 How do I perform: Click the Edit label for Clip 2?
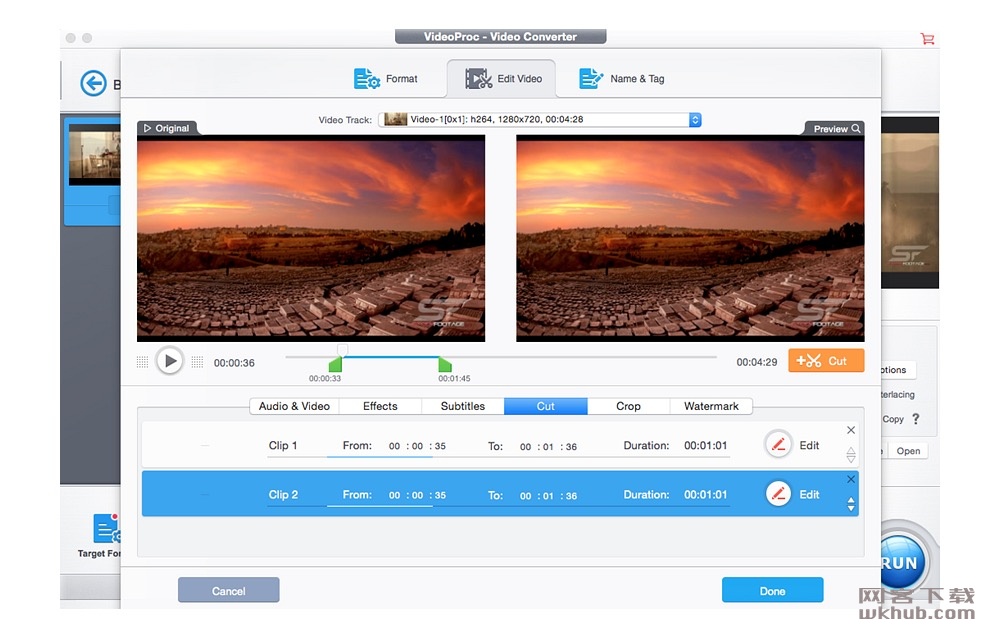pyautogui.click(x=809, y=494)
